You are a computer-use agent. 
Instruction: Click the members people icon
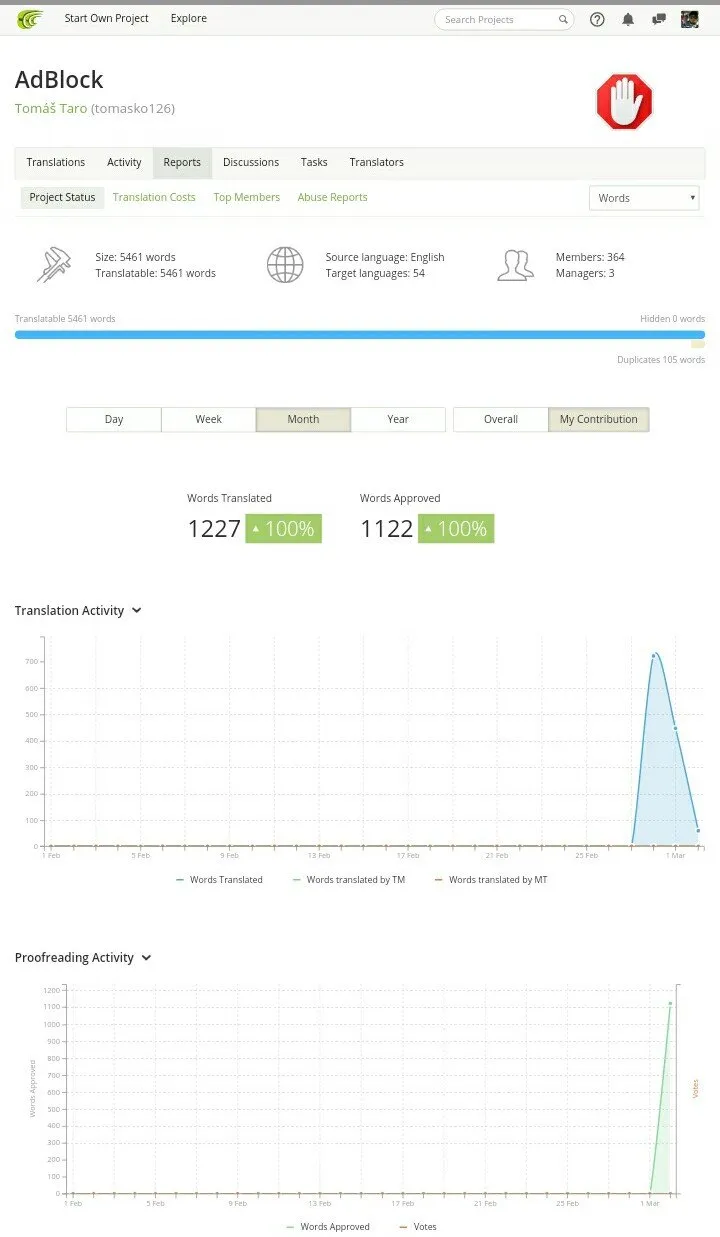coord(515,265)
